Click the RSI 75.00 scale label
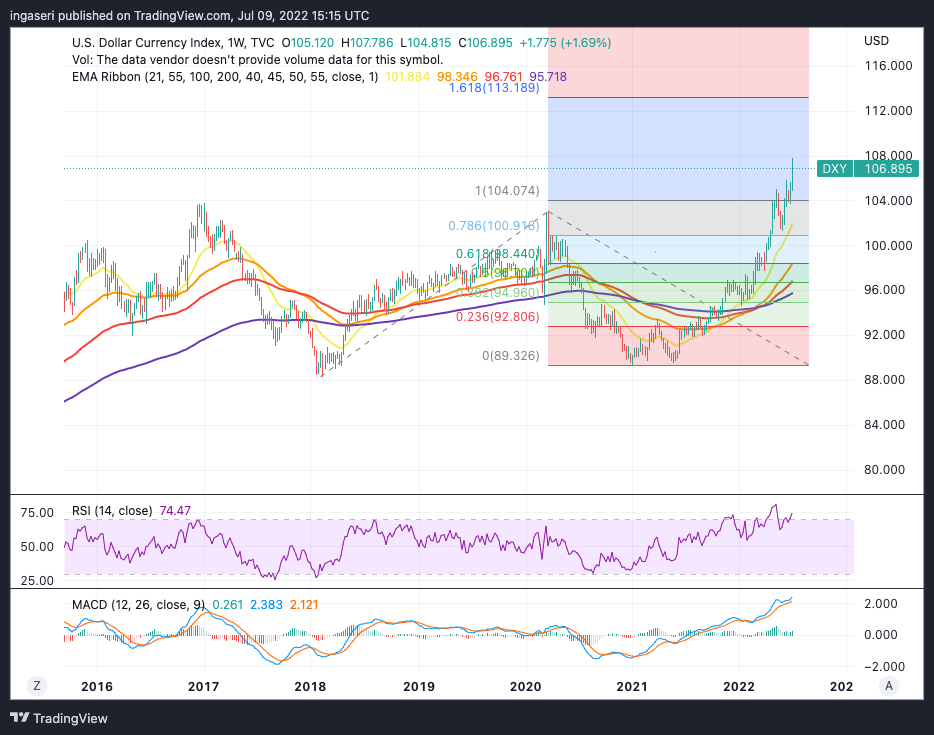 coord(37,513)
